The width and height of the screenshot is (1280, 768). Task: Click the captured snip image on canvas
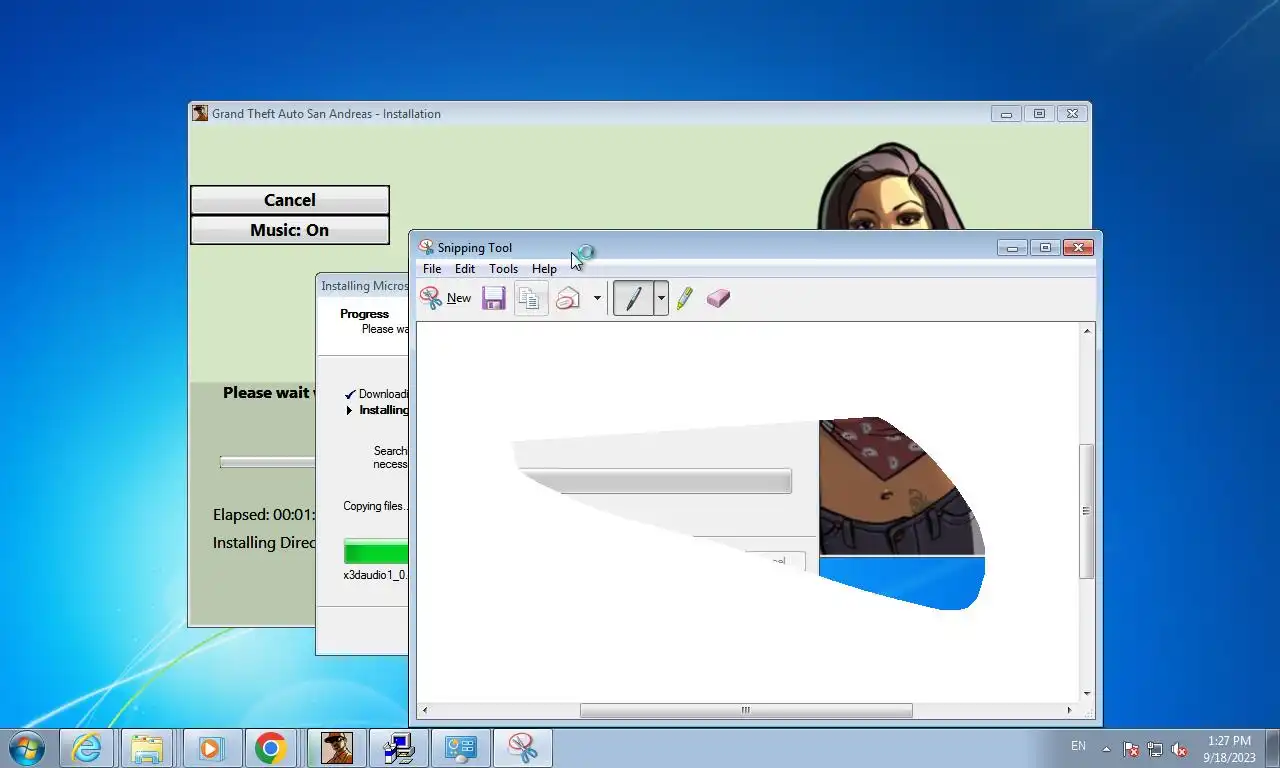pos(748,513)
